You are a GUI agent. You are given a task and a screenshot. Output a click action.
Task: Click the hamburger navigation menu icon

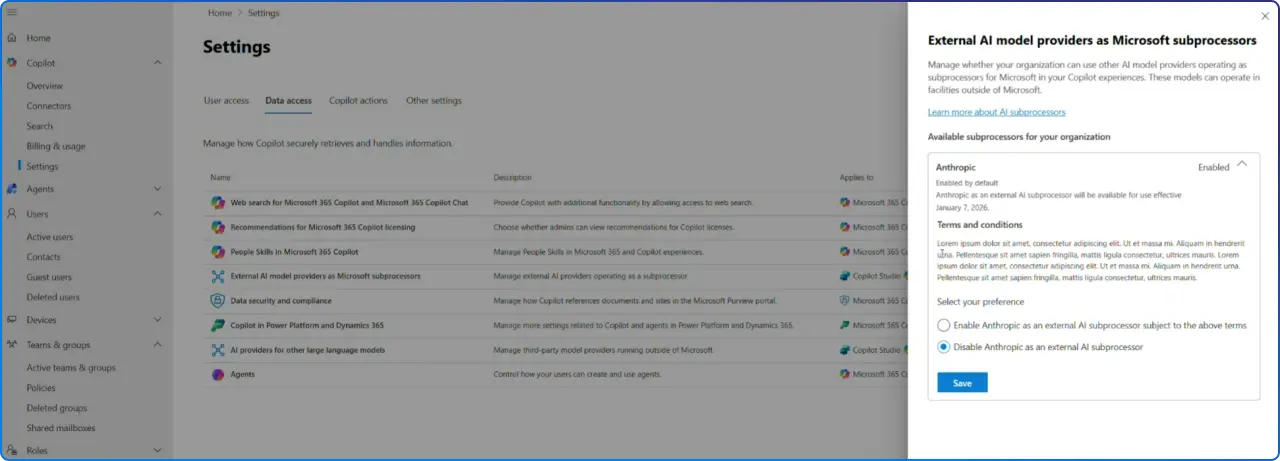(x=12, y=12)
